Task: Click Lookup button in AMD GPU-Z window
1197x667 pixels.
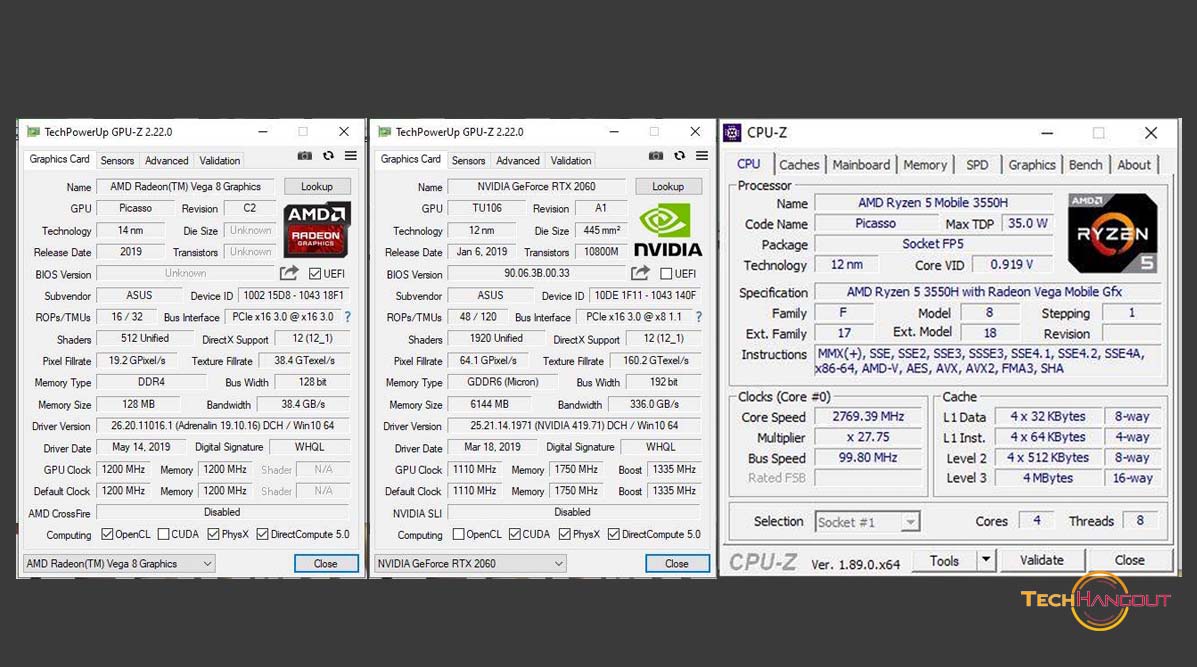Action: coord(317,186)
